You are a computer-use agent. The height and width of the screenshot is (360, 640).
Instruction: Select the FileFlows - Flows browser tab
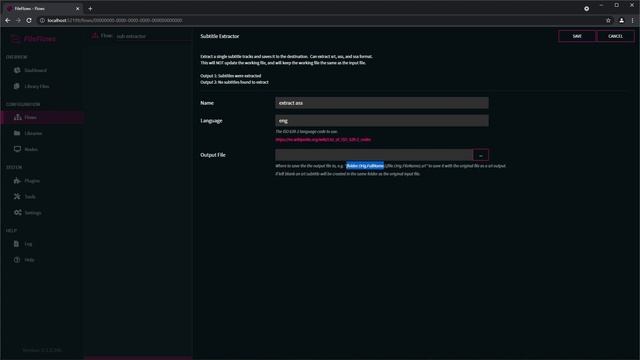(x=43, y=9)
